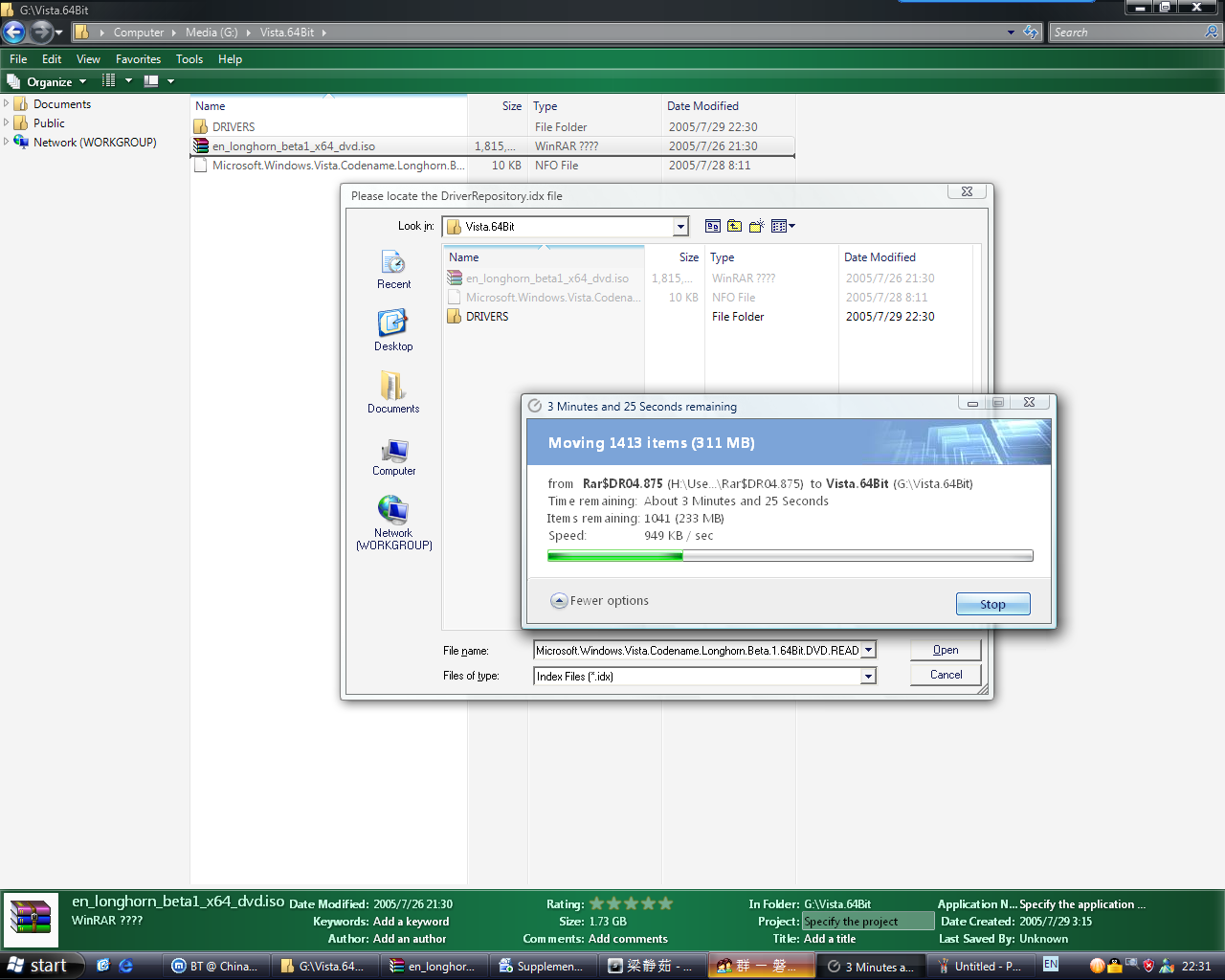Viewport: 1225px width, 980px height.
Task: Open the Views dropdown arrow in Explorer toolbar
Action: click(x=128, y=81)
